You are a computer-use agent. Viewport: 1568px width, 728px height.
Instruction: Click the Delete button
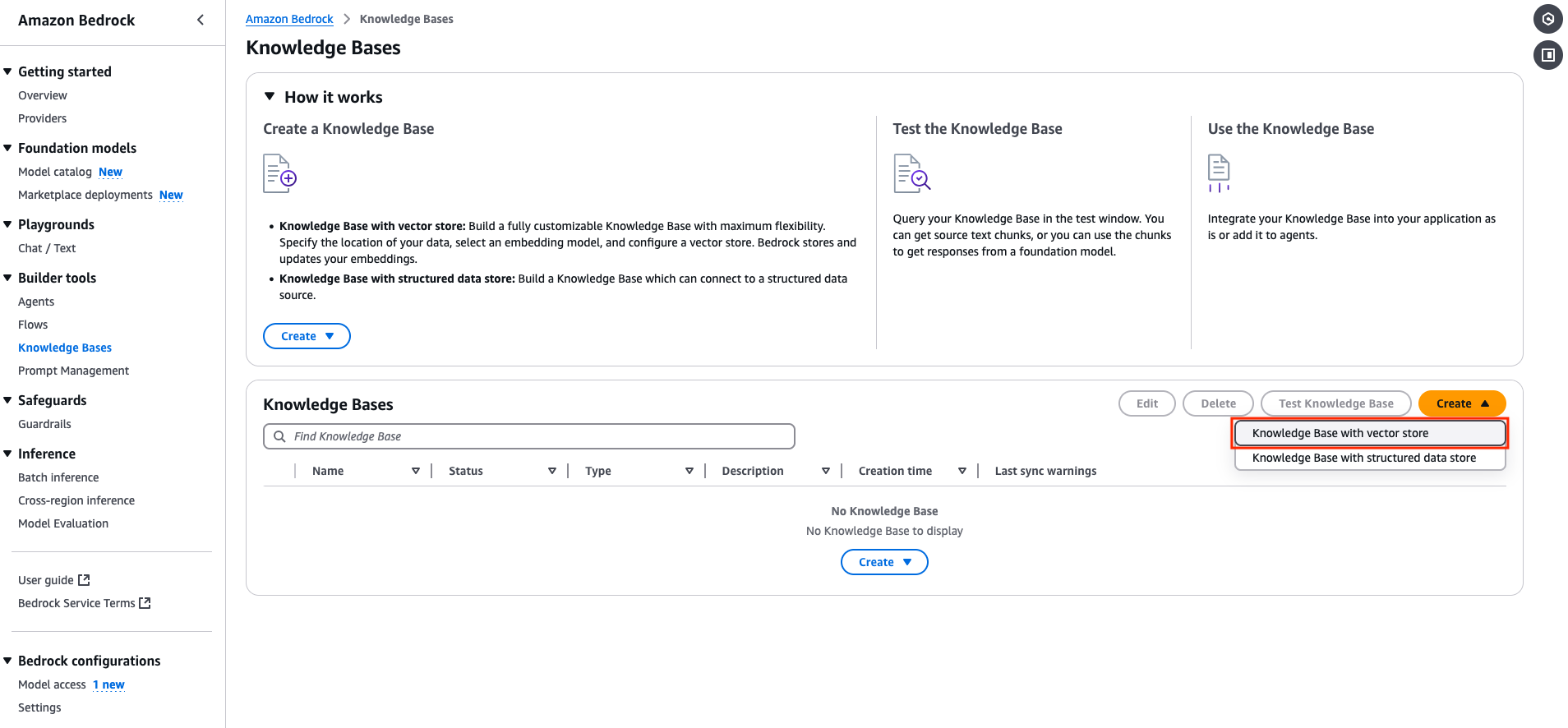[1218, 403]
